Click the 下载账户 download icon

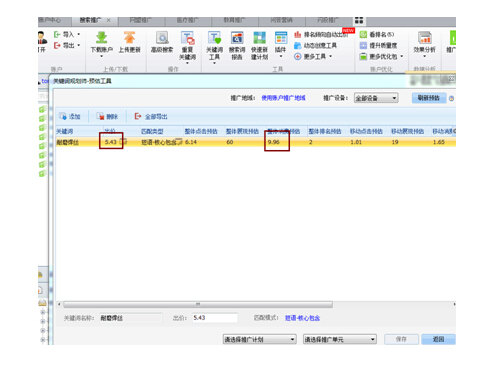click(x=102, y=38)
